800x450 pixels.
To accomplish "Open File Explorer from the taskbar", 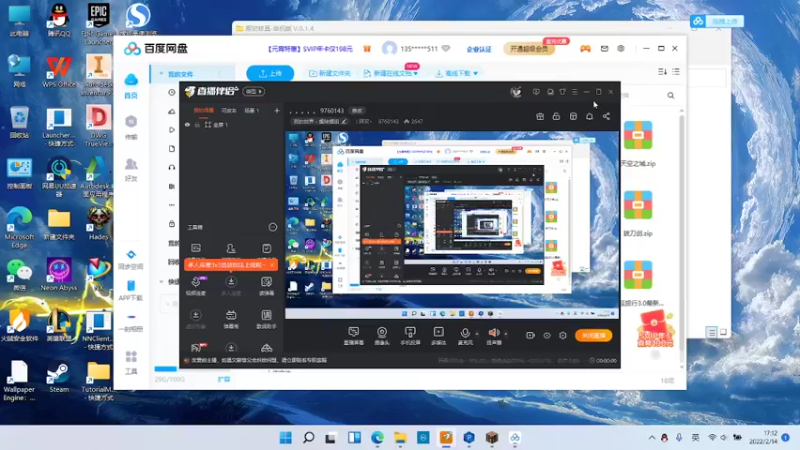I will (x=400, y=437).
